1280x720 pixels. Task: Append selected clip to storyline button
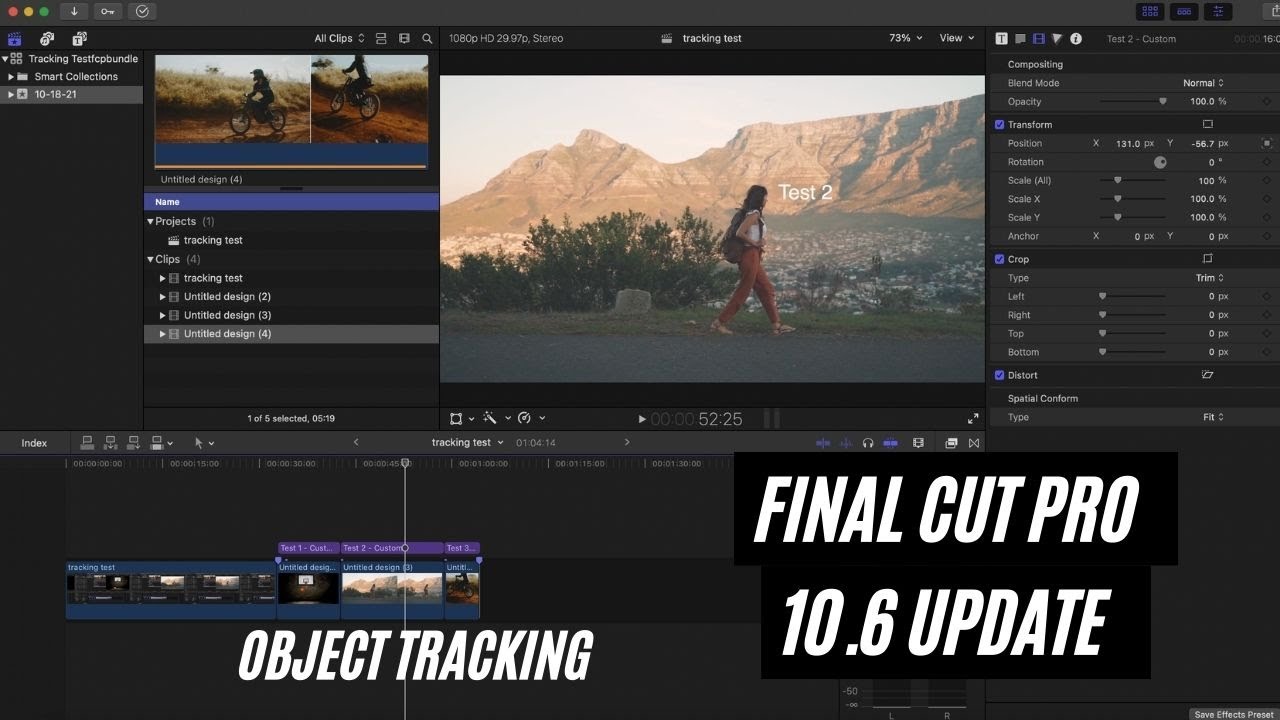point(134,443)
